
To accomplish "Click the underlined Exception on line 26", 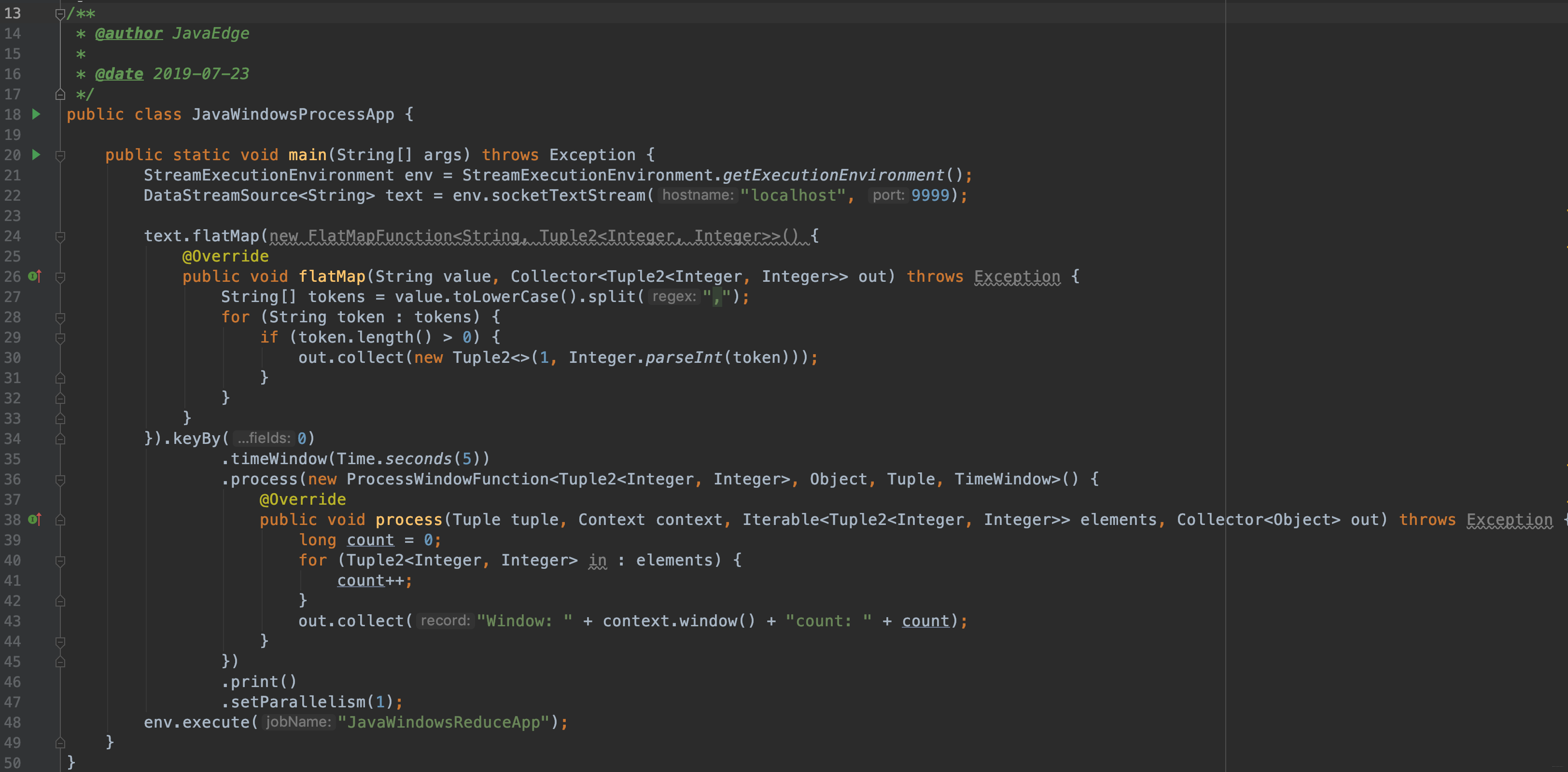I will 1017,276.
